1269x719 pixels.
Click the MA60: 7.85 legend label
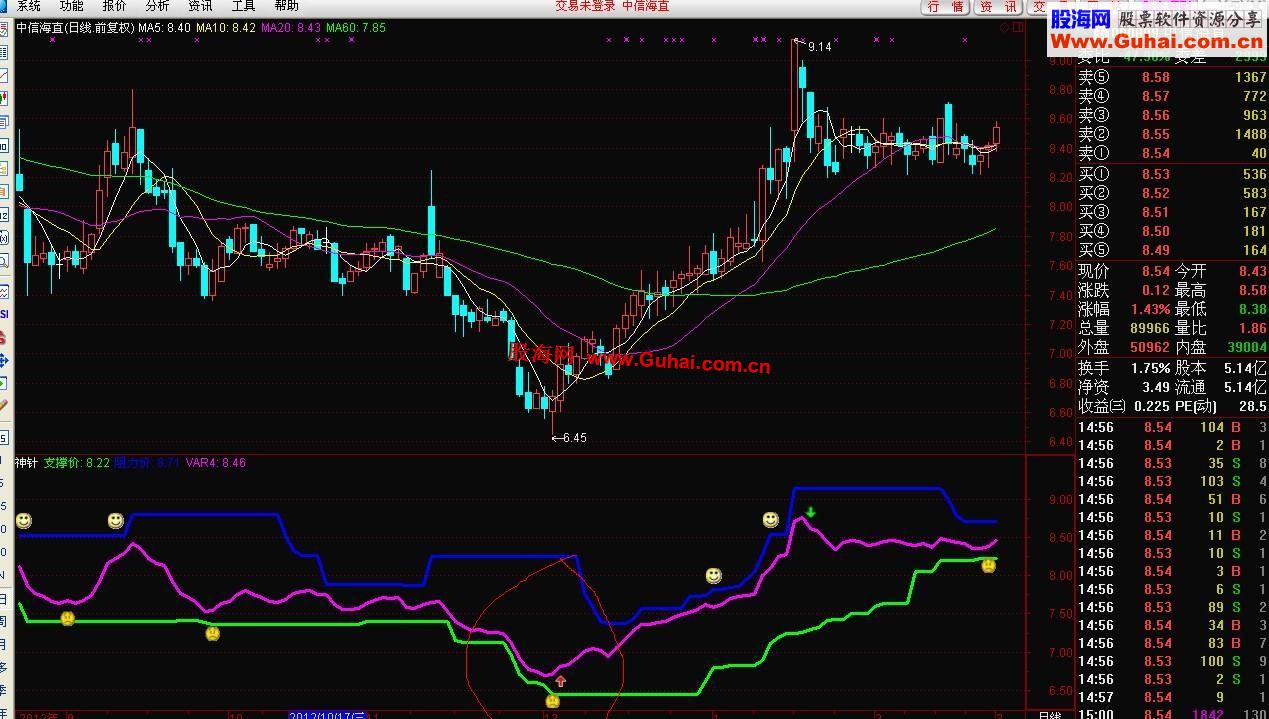tap(355, 28)
